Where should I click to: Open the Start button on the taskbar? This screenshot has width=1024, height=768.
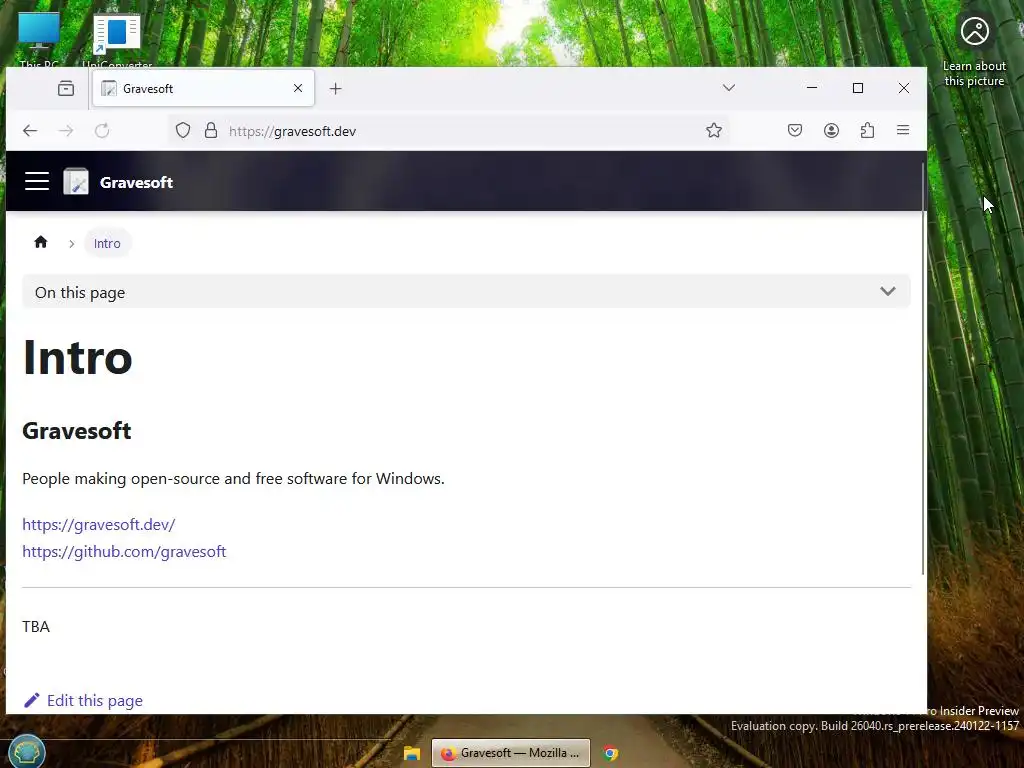click(x=26, y=752)
